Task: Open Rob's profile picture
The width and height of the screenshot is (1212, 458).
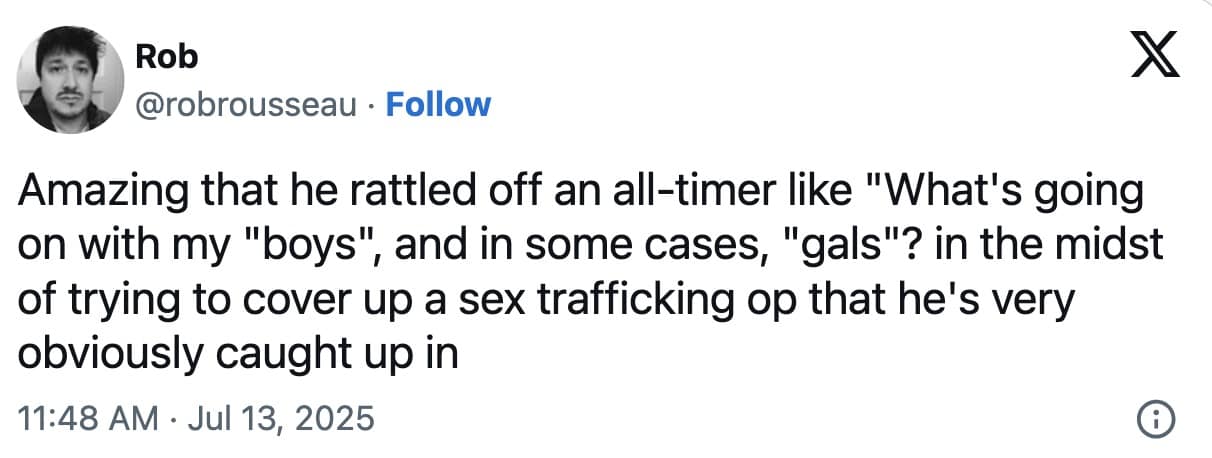Action: click(69, 80)
